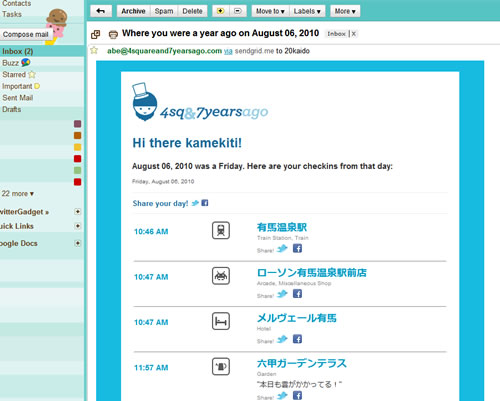The image size is (500, 401).
Task: Expand the TwitterGadget sidebar section
Action: coord(78,212)
